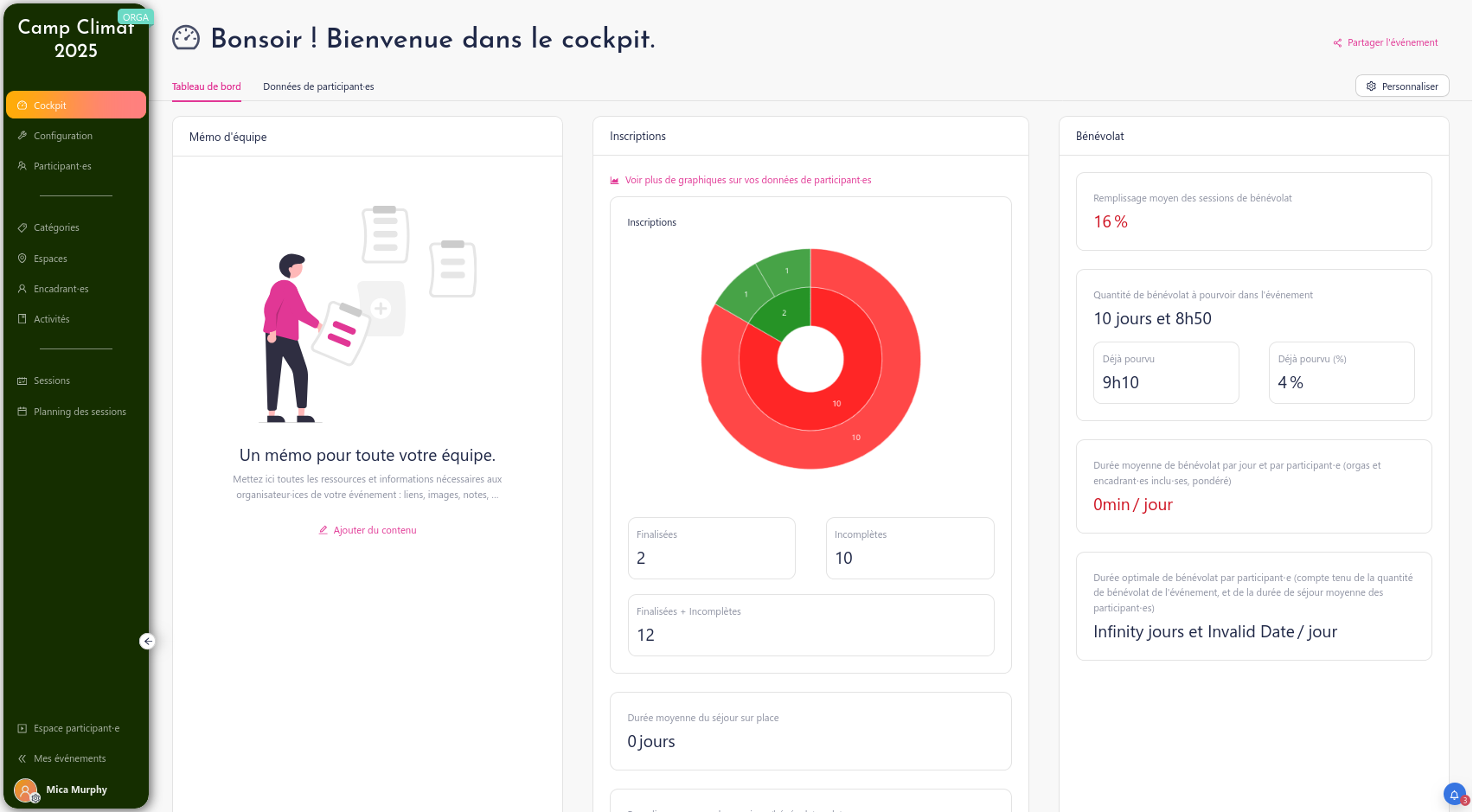Select Espaces in the sidebar
This screenshot has height=812, width=1473.
click(50, 259)
